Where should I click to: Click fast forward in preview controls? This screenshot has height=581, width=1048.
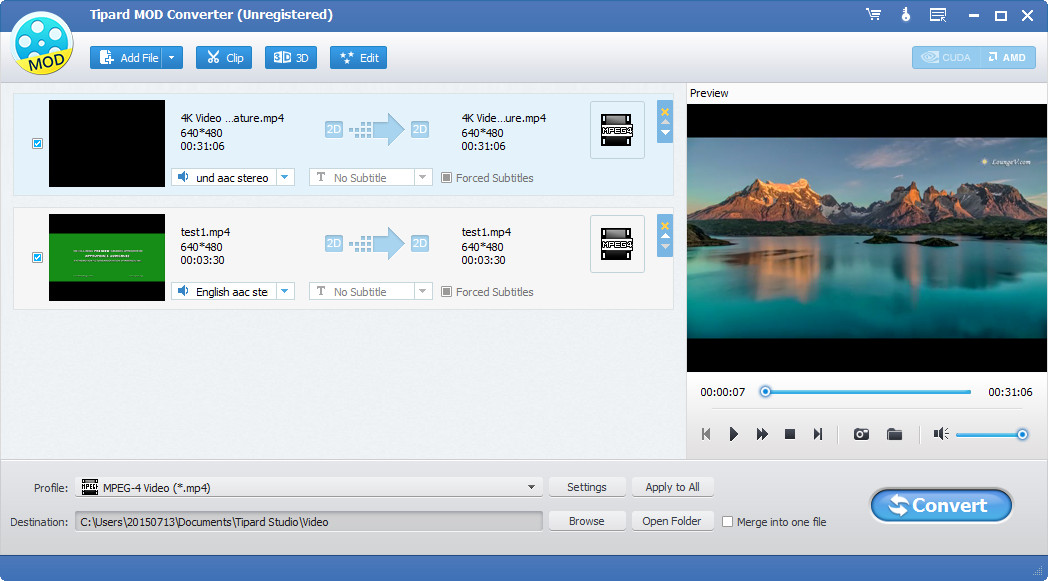(762, 434)
